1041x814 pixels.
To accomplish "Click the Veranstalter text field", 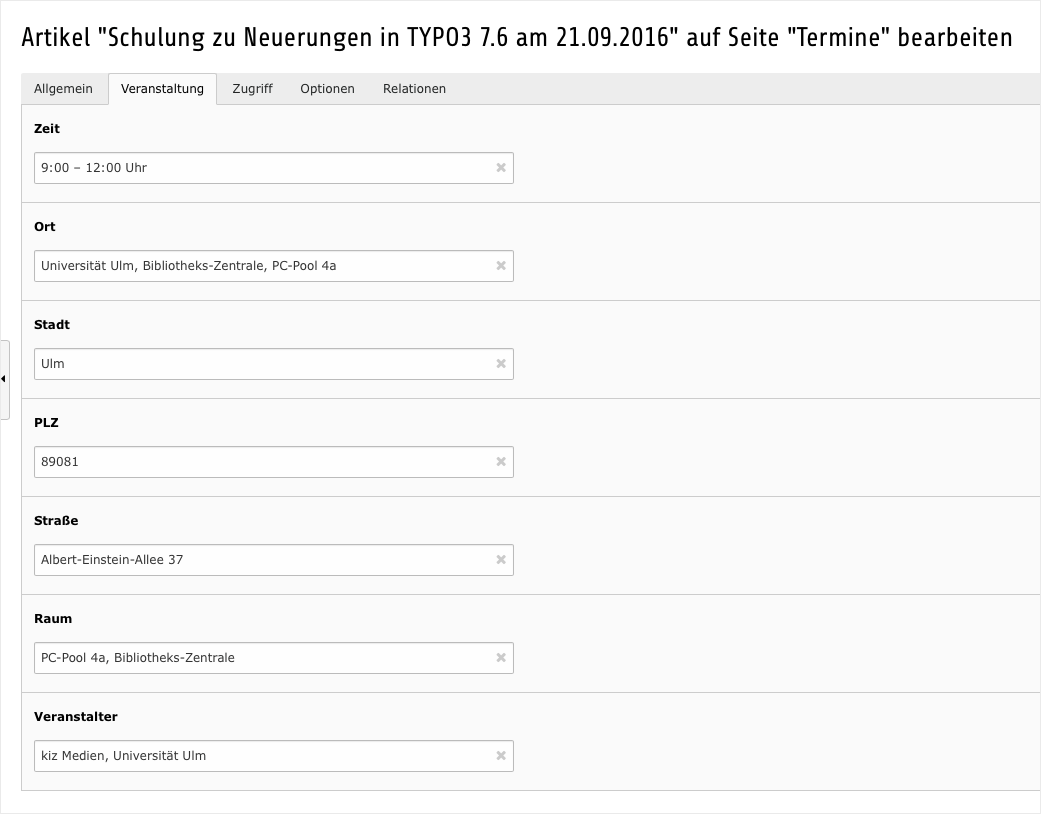I will tap(260, 756).
